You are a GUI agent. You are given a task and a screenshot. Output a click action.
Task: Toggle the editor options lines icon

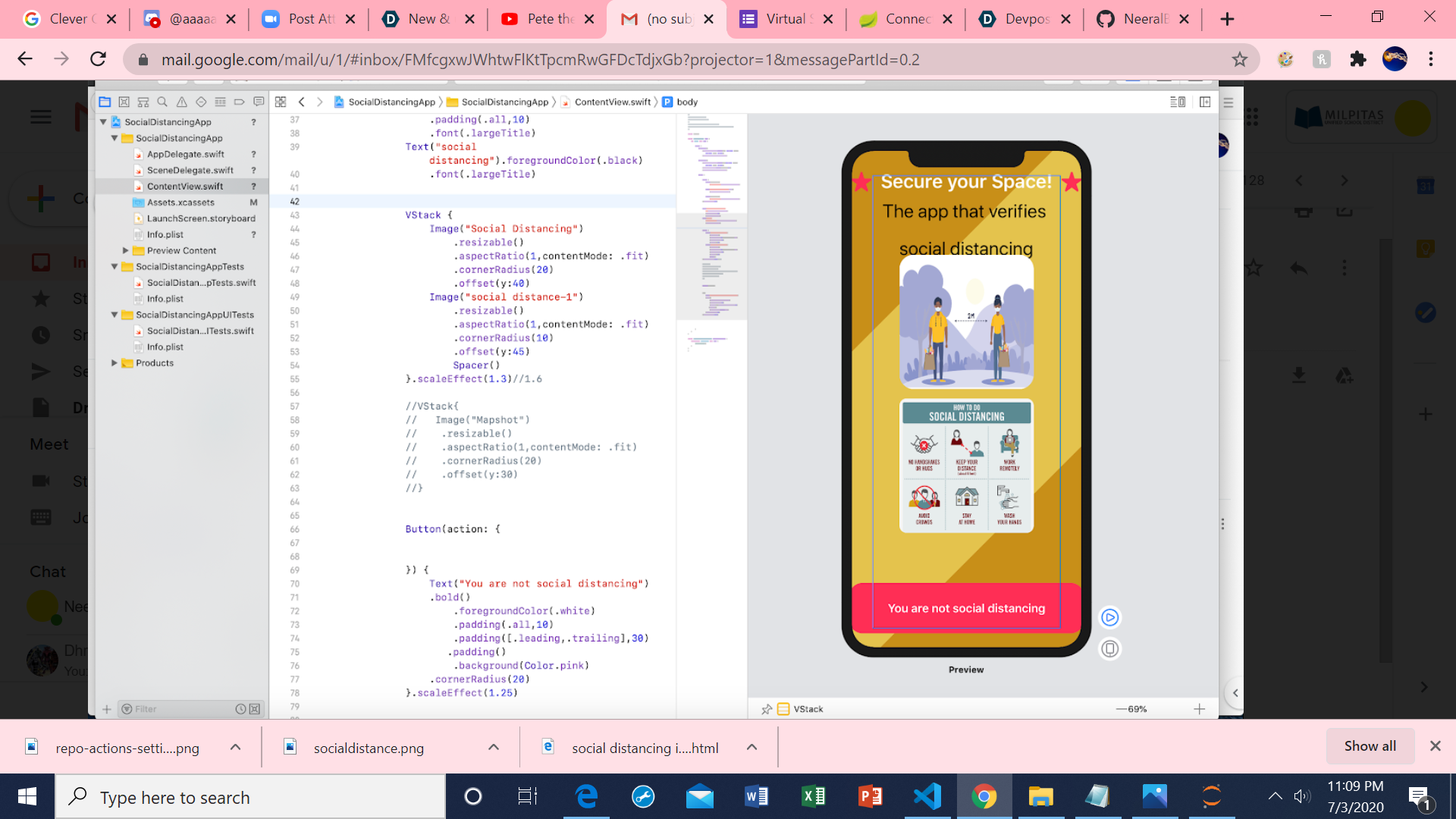[x=1178, y=102]
